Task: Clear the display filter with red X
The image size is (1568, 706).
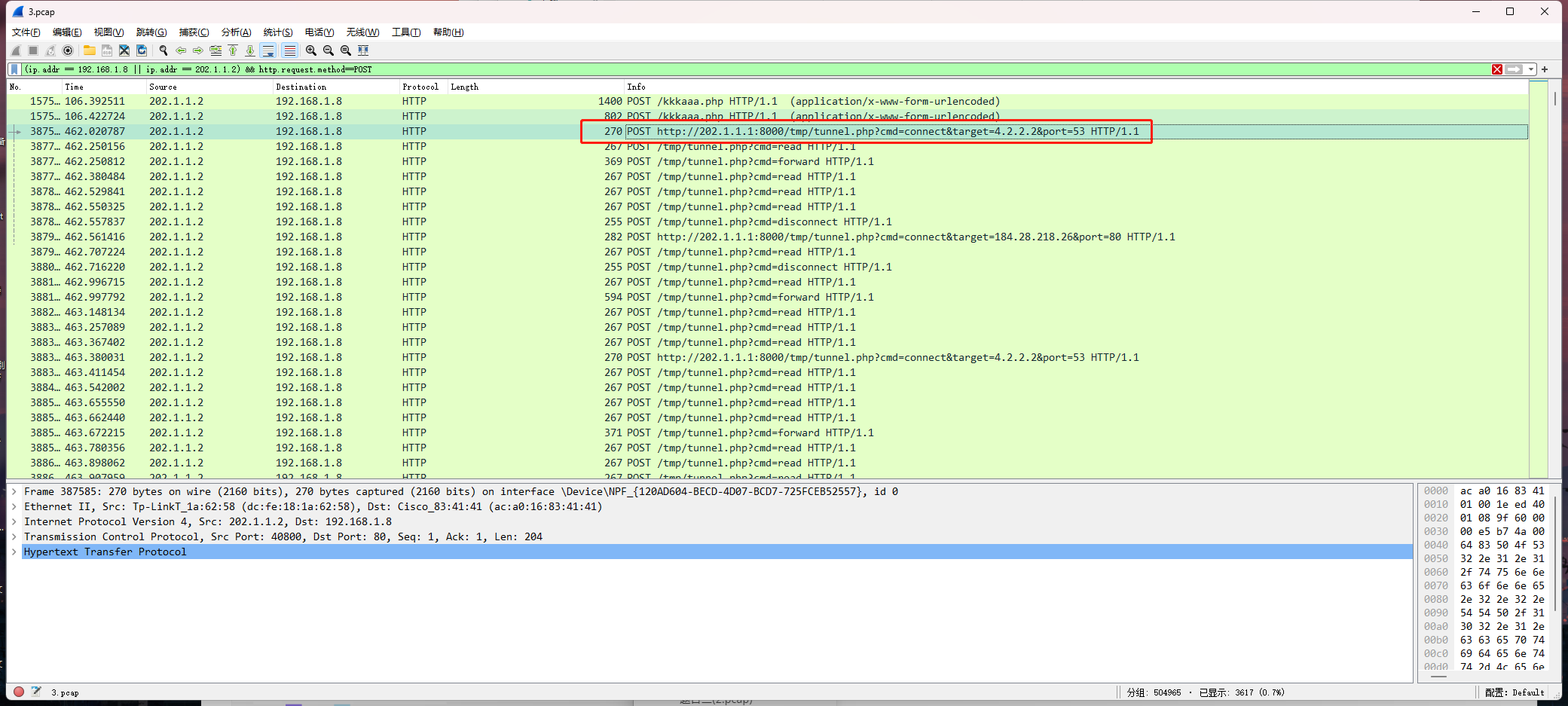Action: pyautogui.click(x=1497, y=69)
